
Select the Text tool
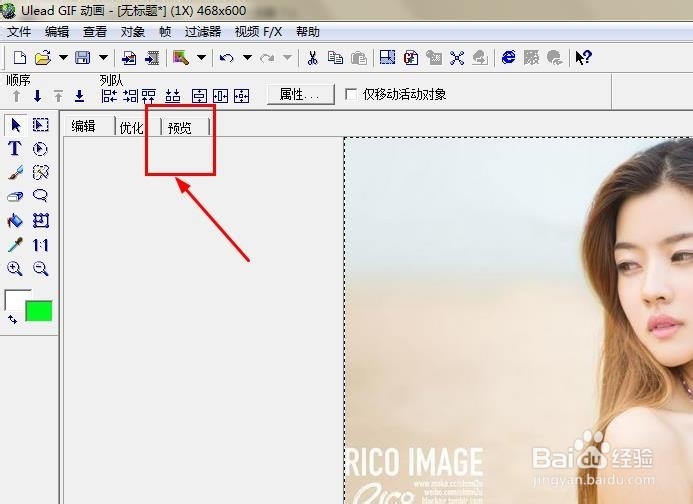(15, 149)
